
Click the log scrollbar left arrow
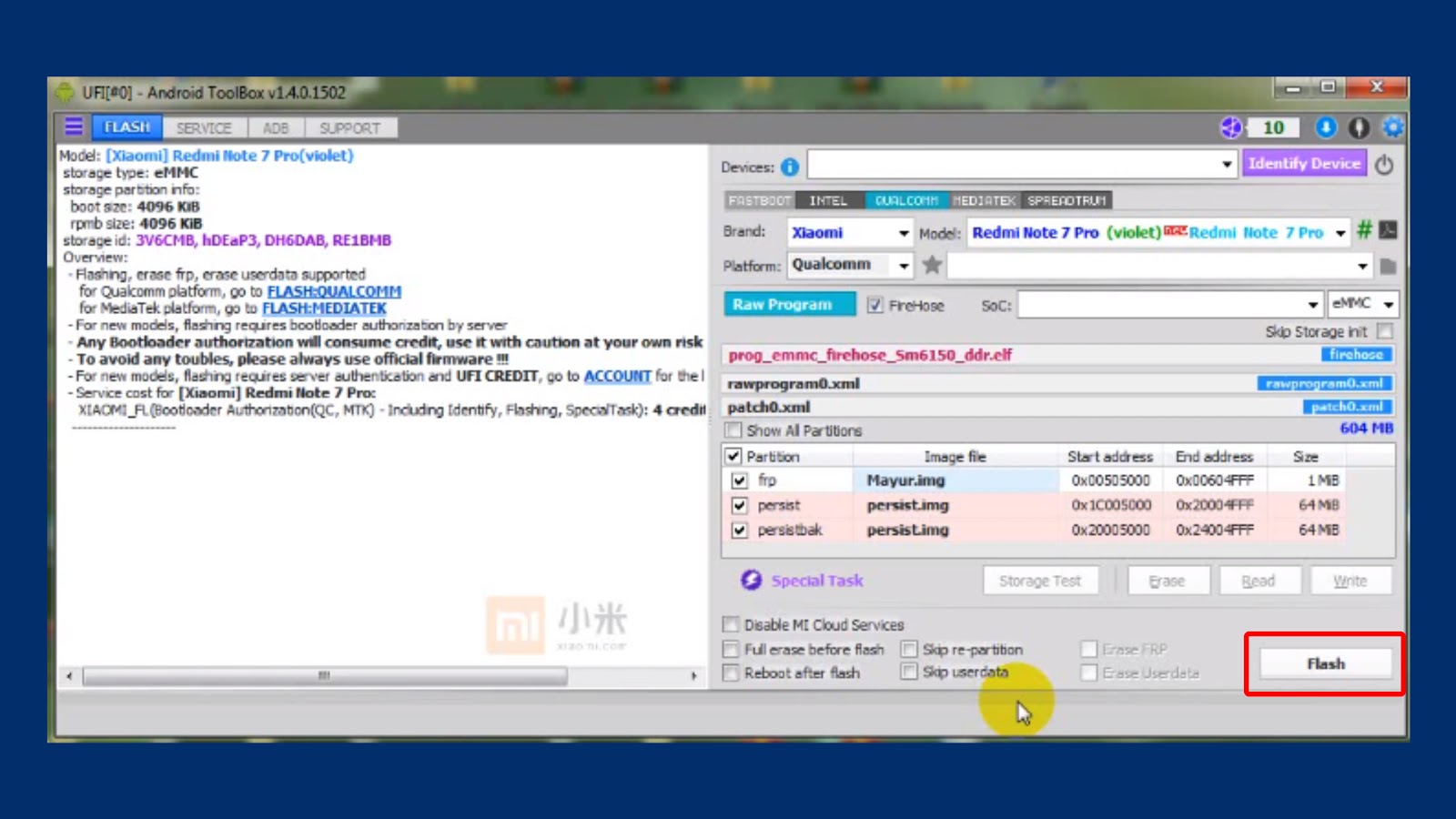[x=69, y=675]
